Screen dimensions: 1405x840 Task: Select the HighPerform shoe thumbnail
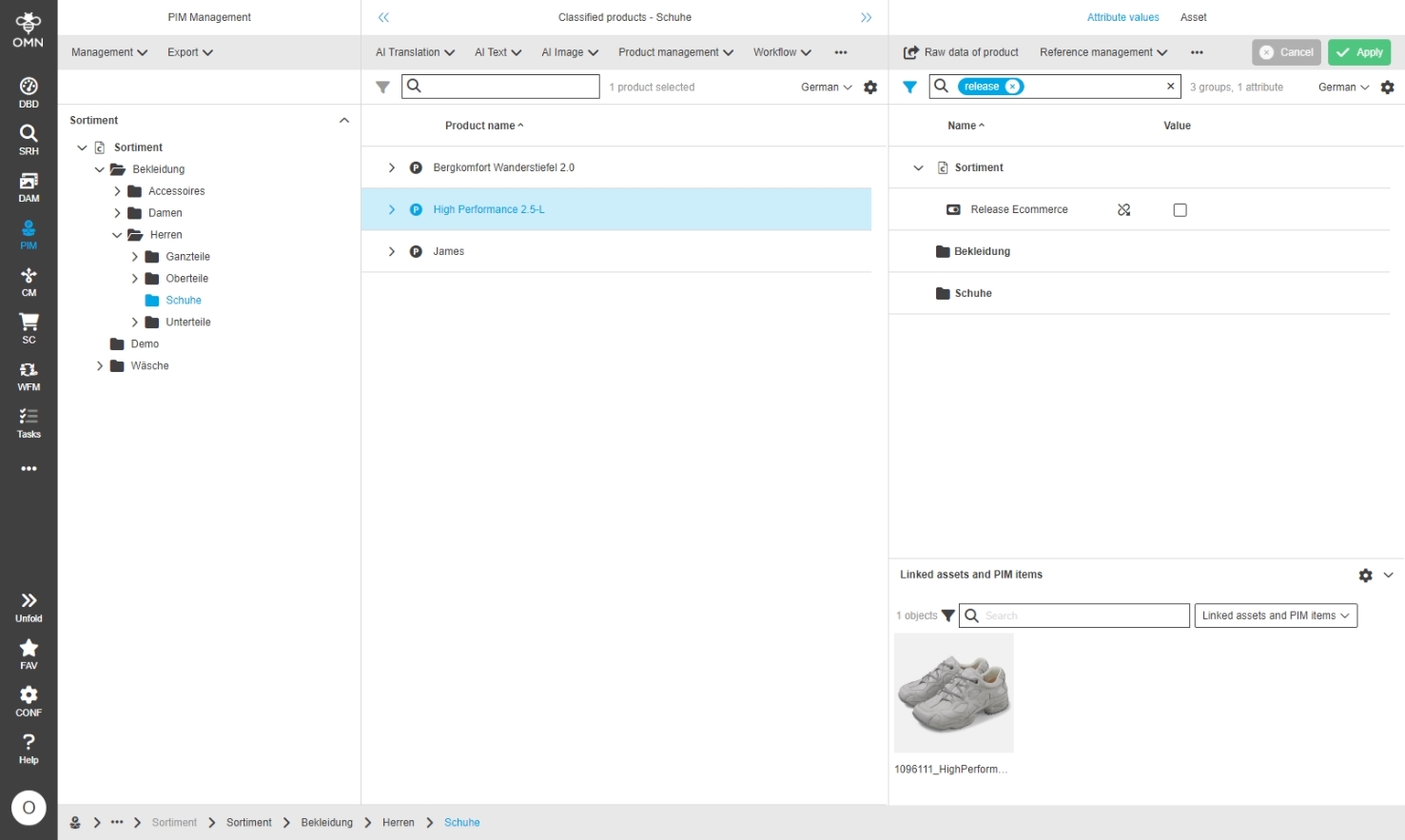pyautogui.click(x=953, y=693)
